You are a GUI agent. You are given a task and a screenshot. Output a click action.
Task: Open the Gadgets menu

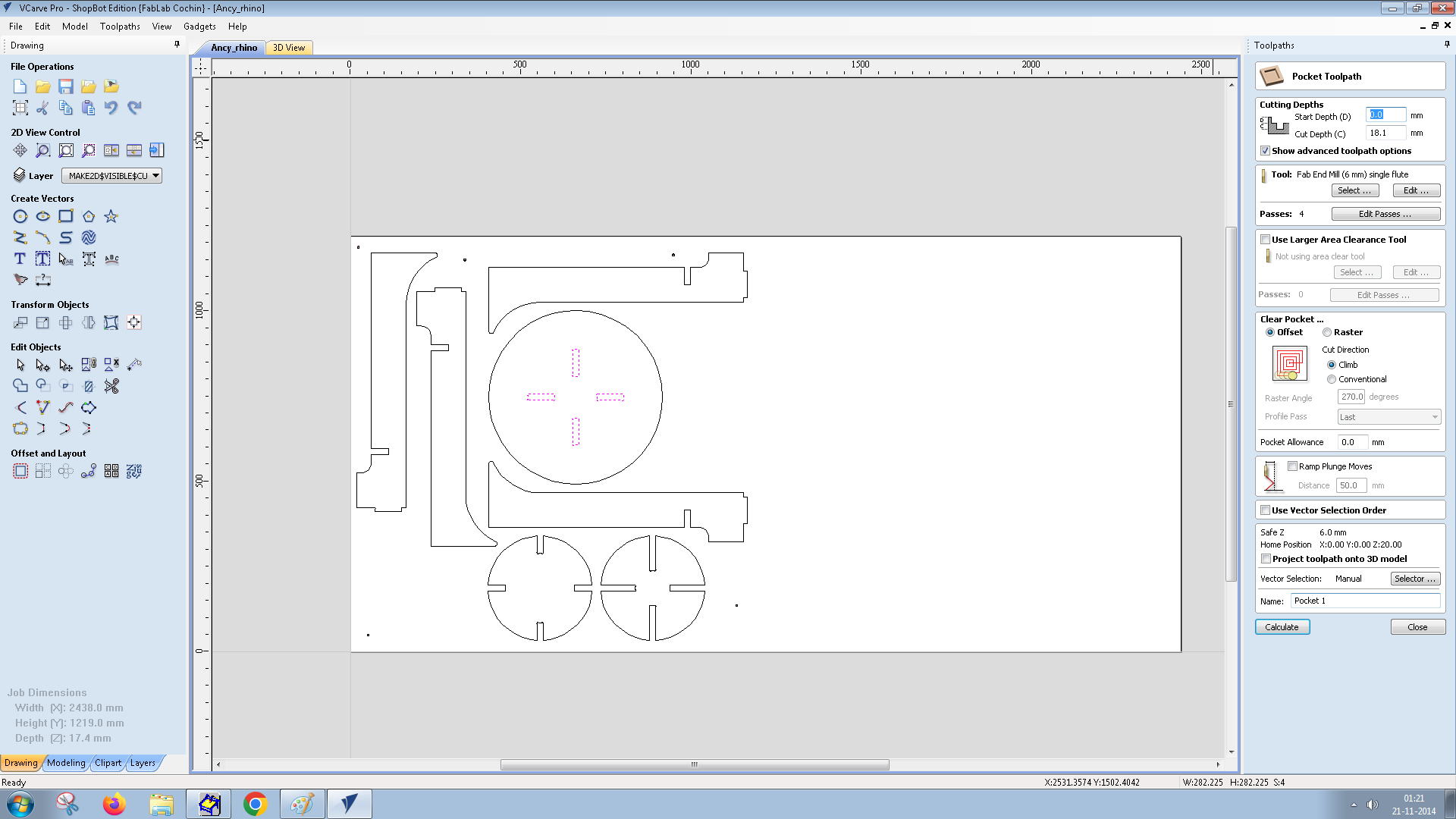coord(199,27)
